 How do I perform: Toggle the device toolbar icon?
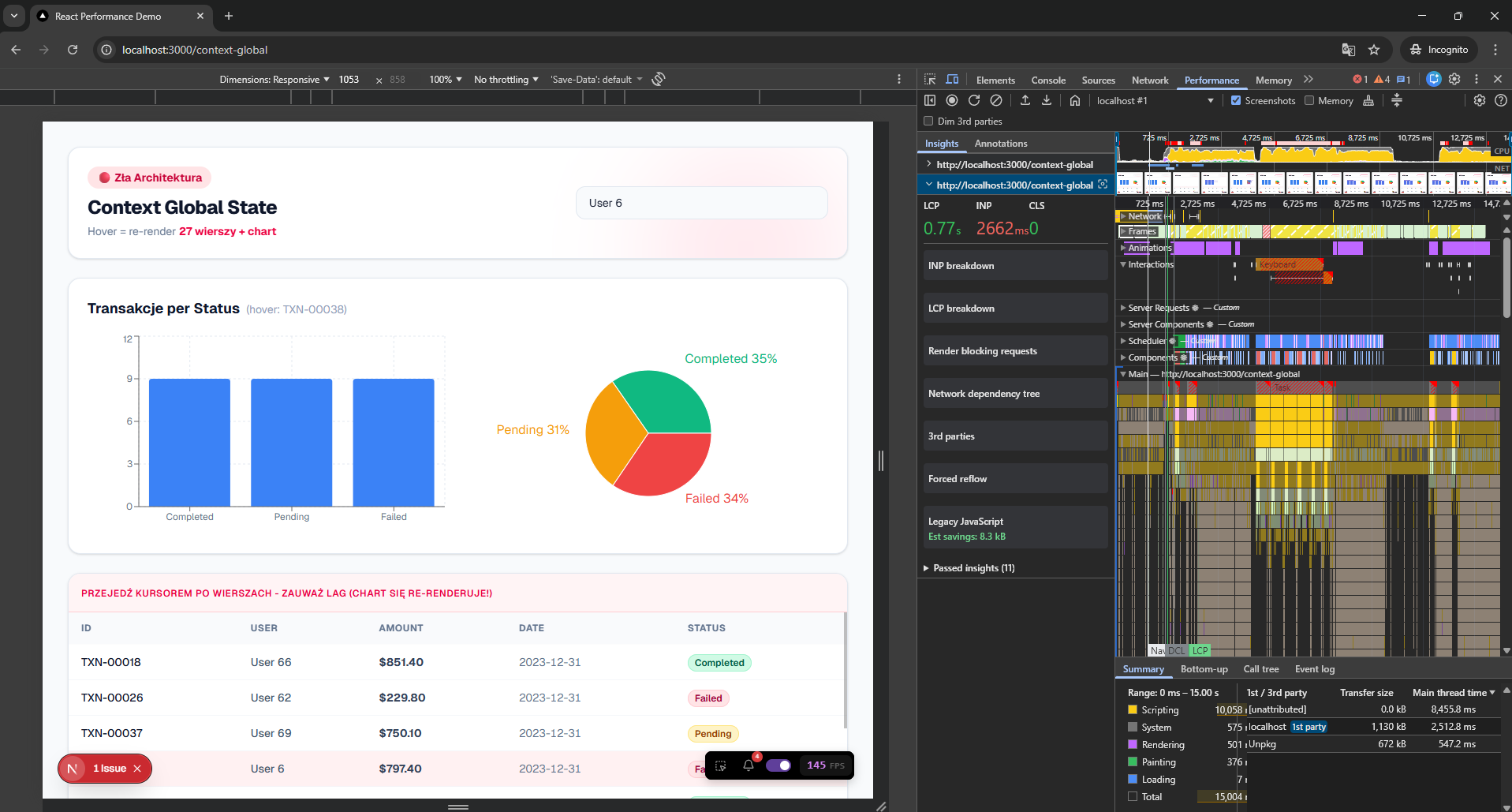point(952,80)
